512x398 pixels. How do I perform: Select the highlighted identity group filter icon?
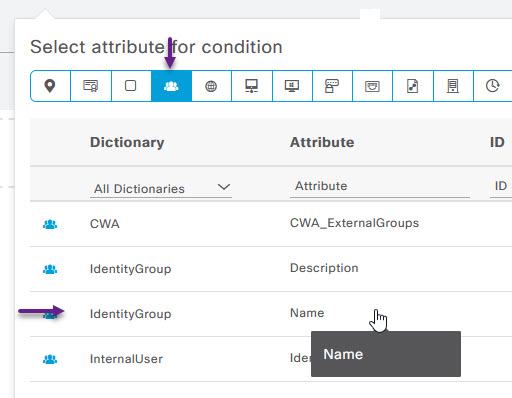pos(171,86)
